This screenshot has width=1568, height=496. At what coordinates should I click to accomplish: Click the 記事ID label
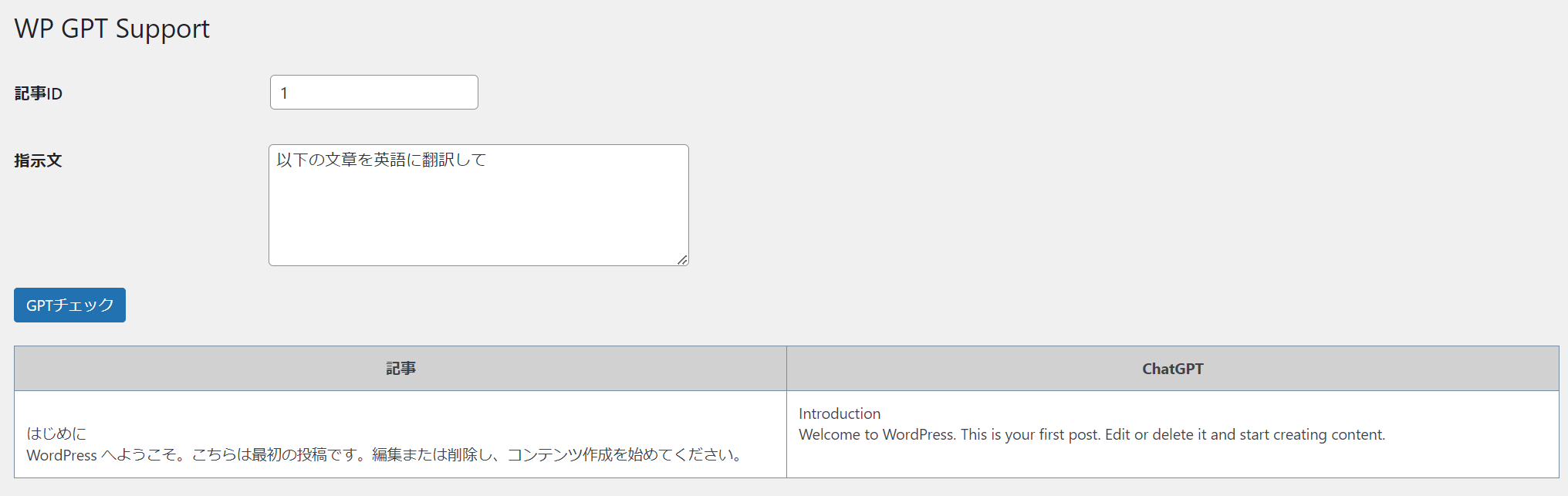(x=39, y=93)
